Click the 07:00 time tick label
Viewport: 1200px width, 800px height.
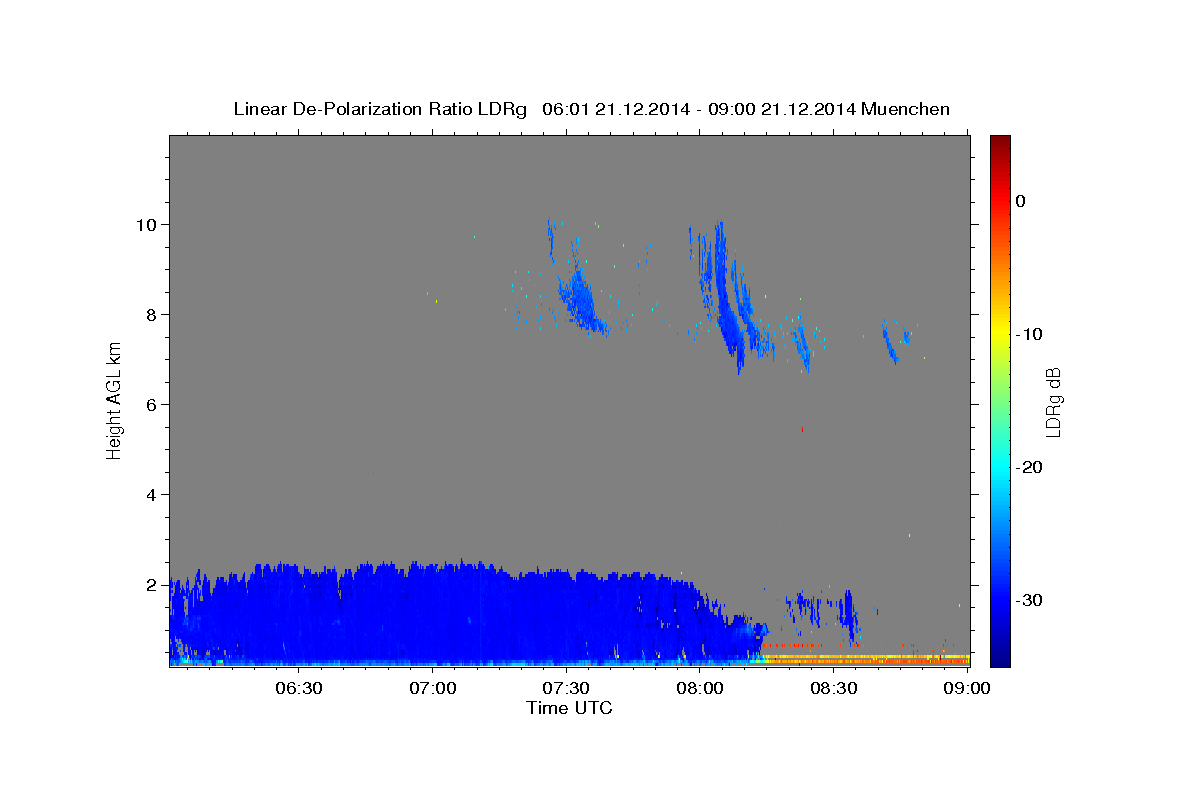pyautogui.click(x=433, y=688)
